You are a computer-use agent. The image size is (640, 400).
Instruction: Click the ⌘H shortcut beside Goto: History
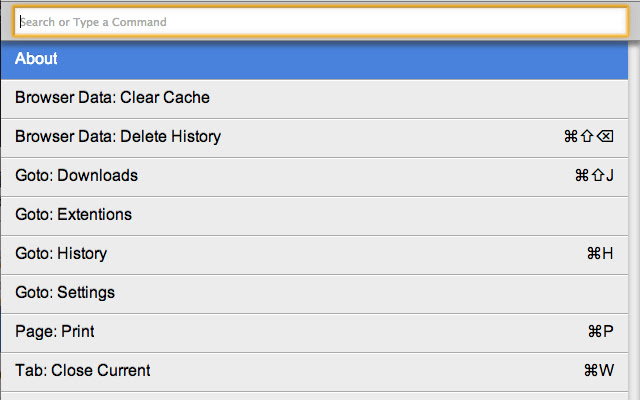(600, 254)
